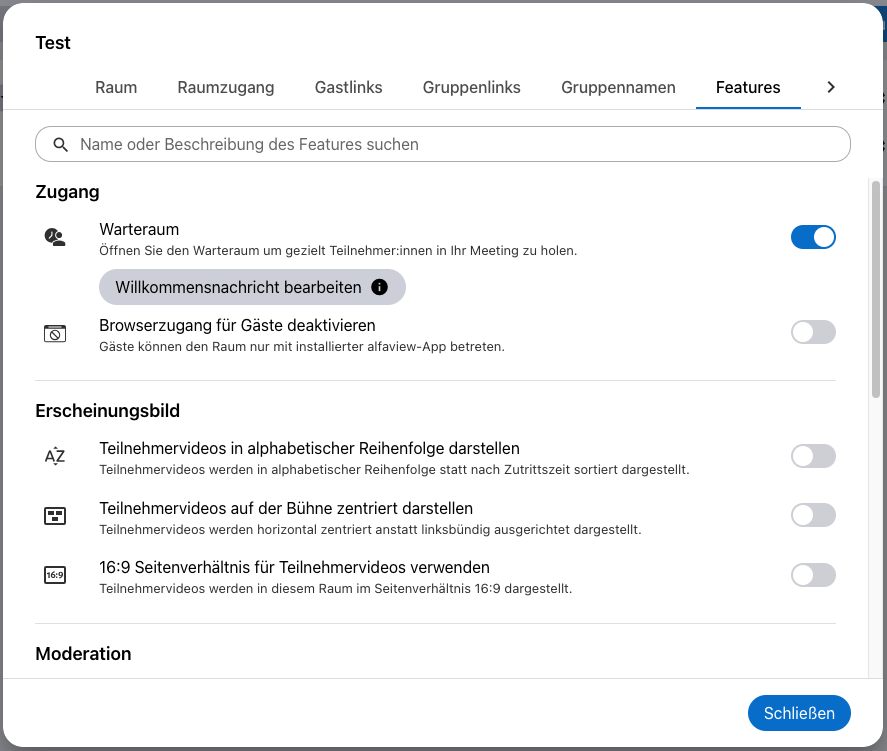This screenshot has height=751, width=887.
Task: Open Willkommensnachricht bearbeiten
Action: tap(238, 287)
